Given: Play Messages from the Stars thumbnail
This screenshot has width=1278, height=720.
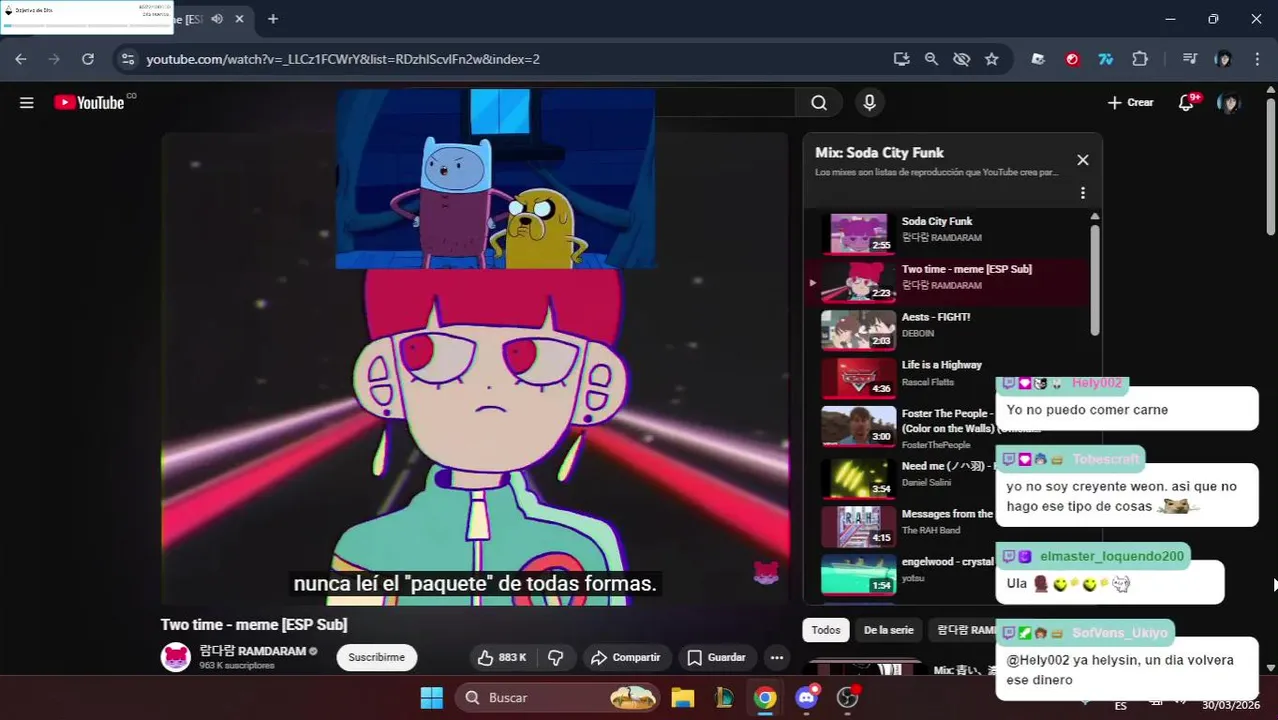Looking at the screenshot, I should (x=858, y=526).
